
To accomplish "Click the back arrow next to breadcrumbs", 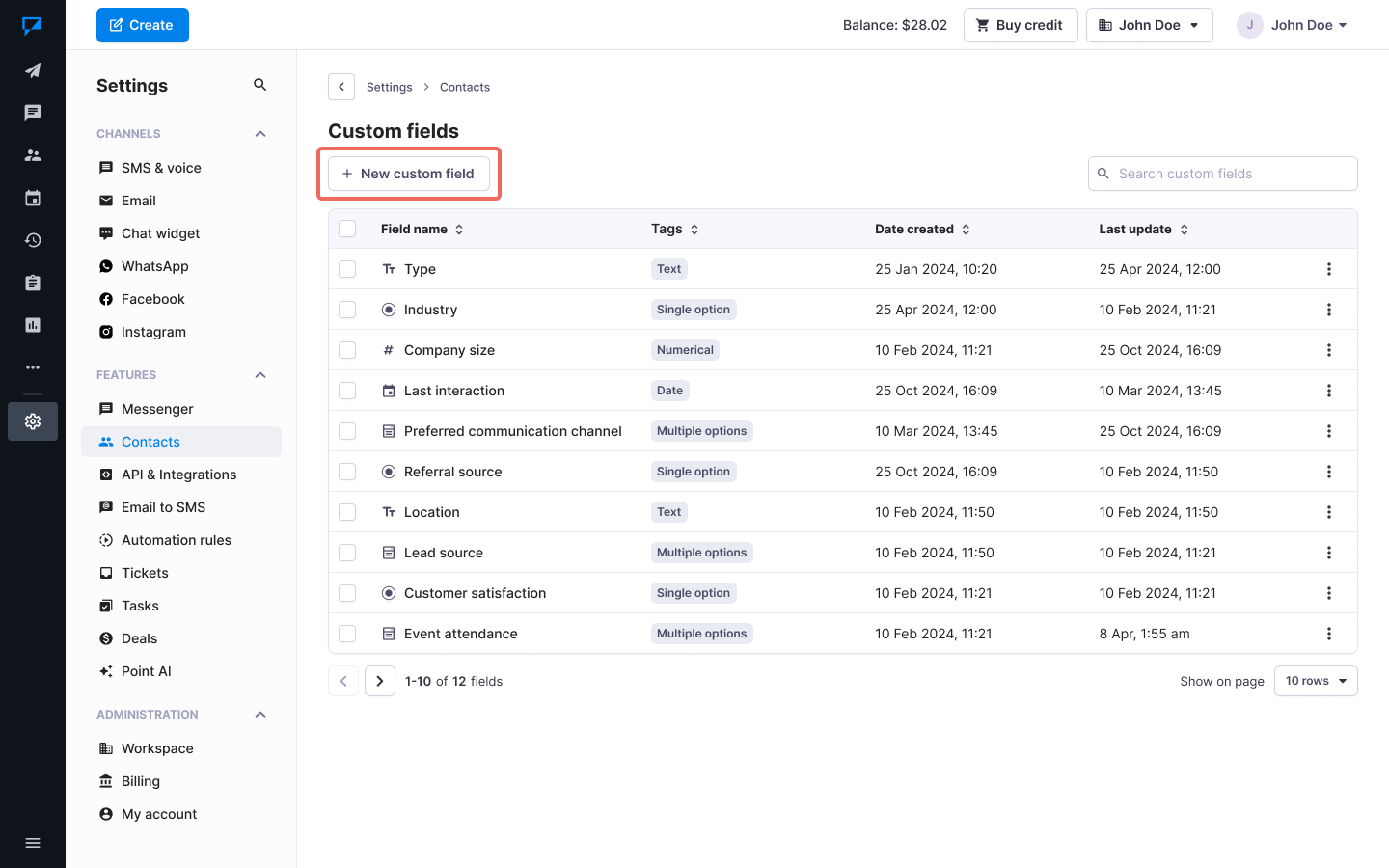I will pyautogui.click(x=341, y=87).
